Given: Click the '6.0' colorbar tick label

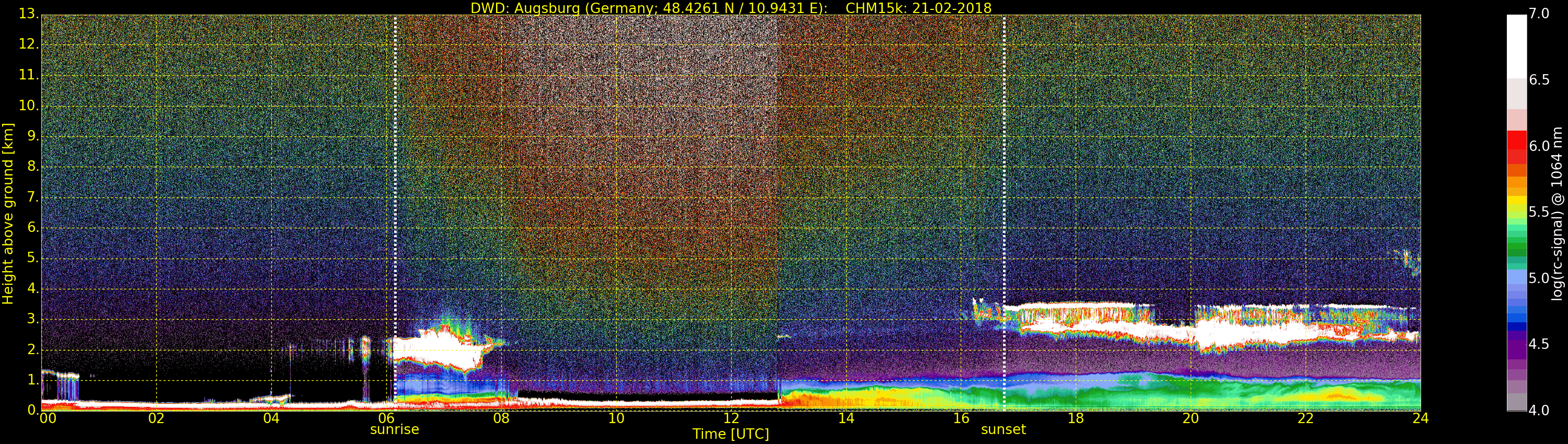Looking at the screenshot, I should (1539, 146).
